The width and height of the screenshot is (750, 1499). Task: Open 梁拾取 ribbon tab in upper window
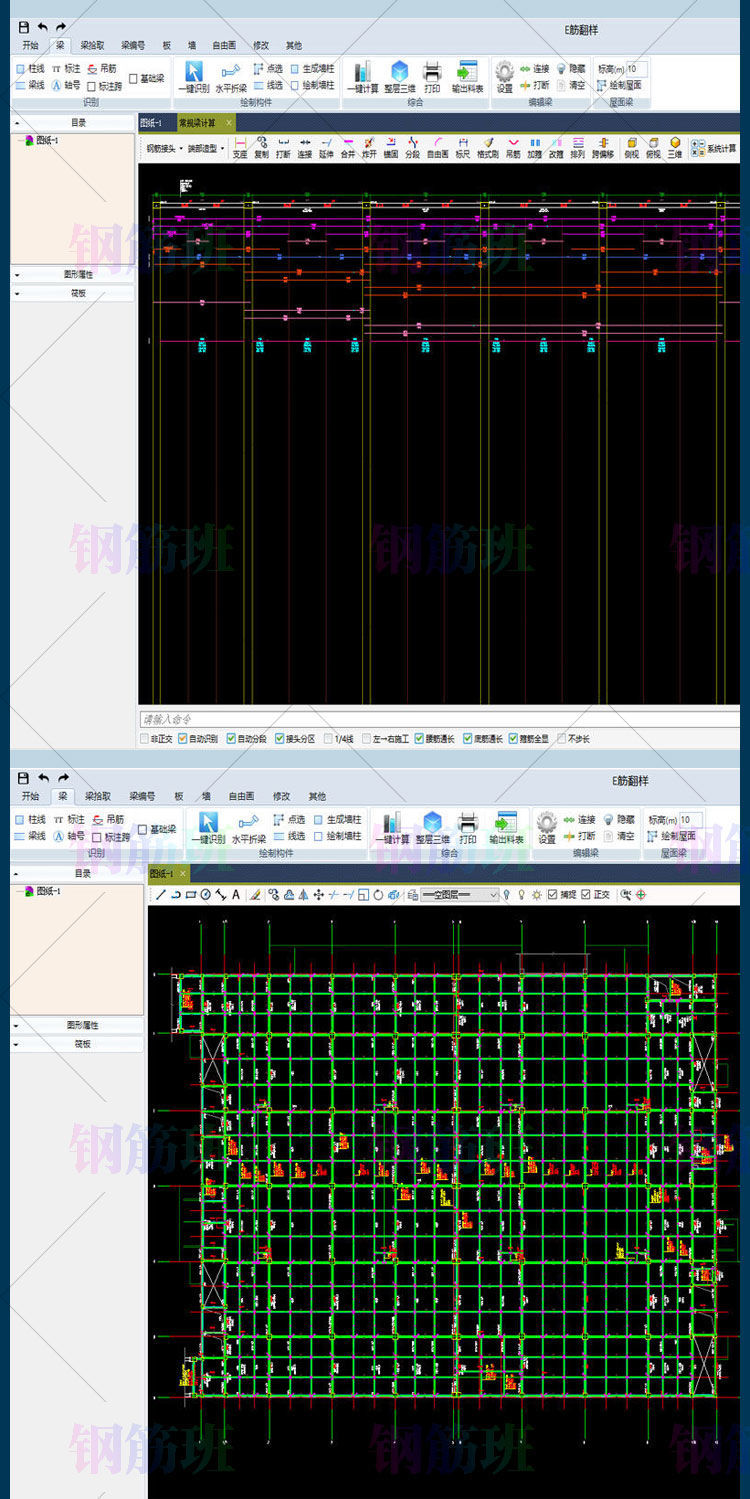[x=92, y=45]
